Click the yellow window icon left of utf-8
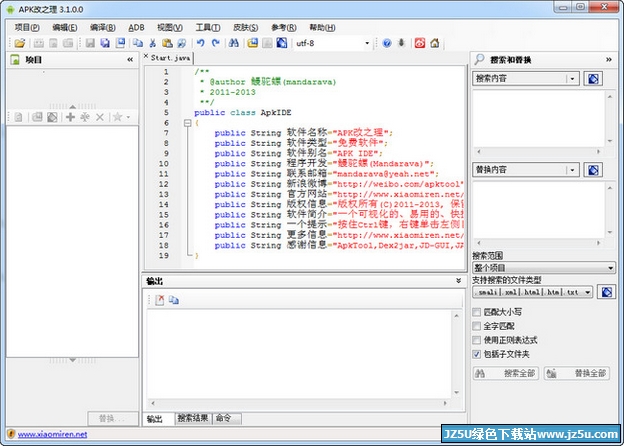 click(x=252, y=43)
